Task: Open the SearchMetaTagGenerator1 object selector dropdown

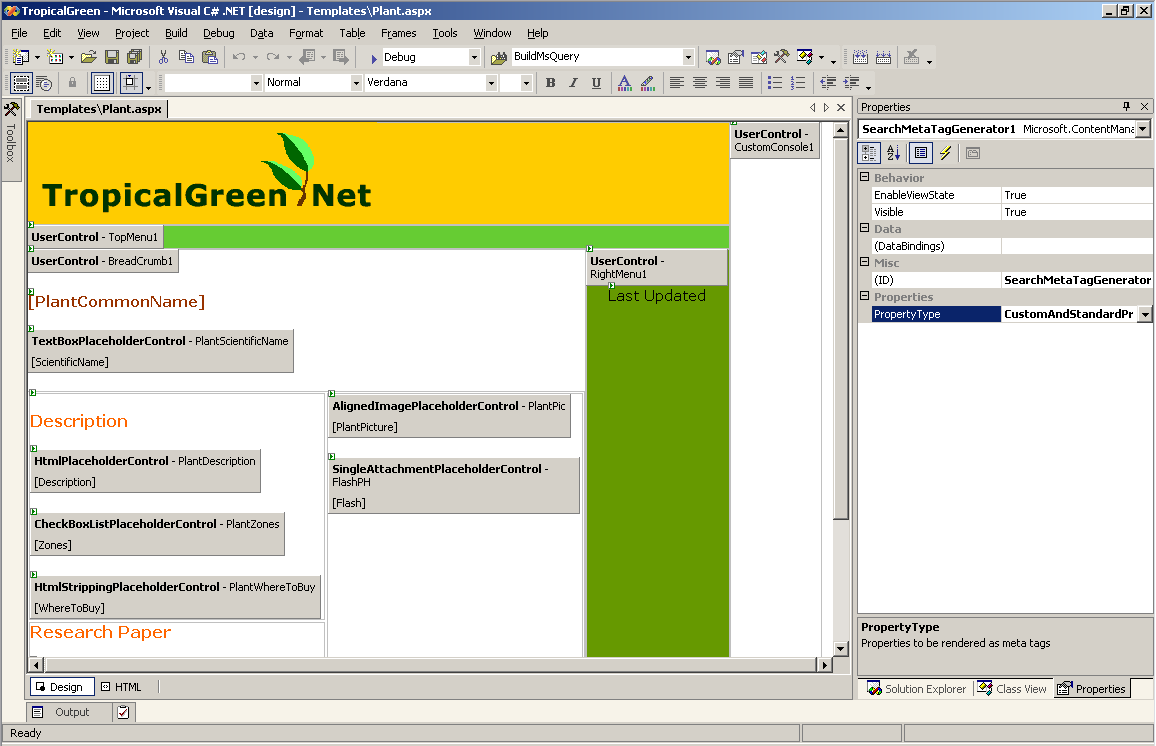Action: tap(1143, 129)
